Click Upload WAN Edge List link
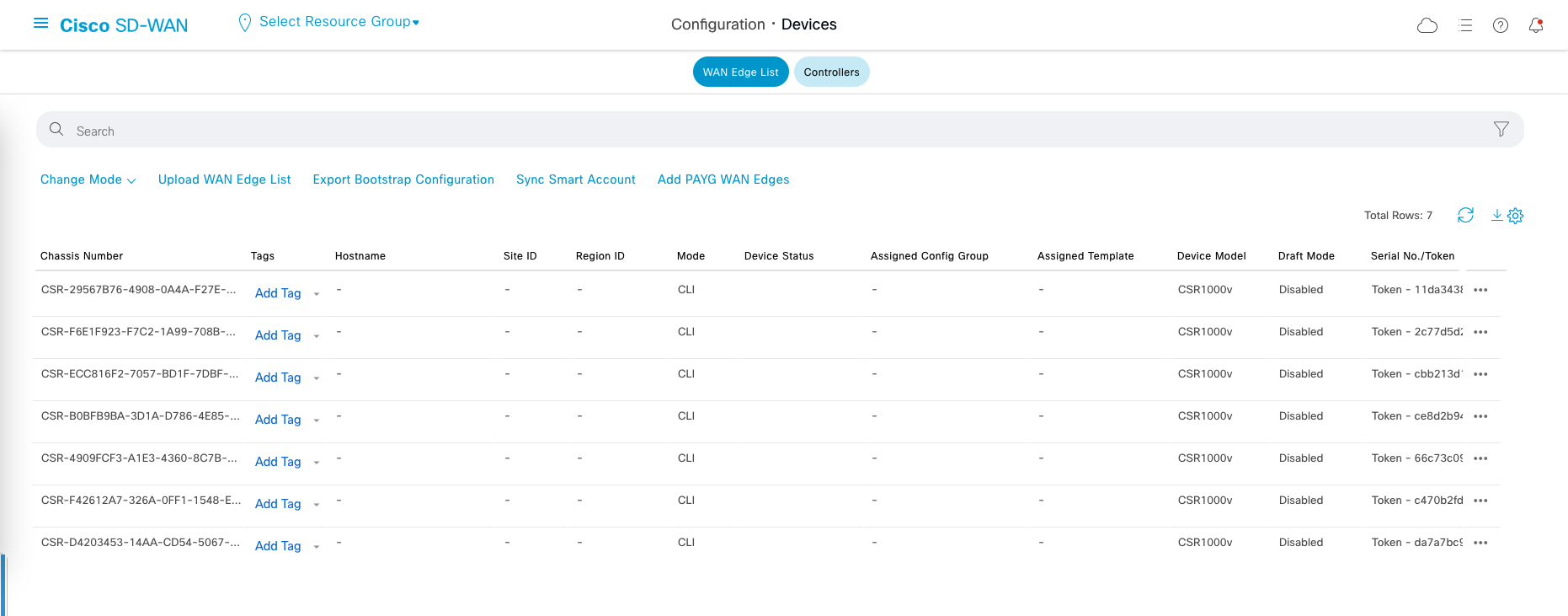The image size is (1568, 616). point(224,179)
